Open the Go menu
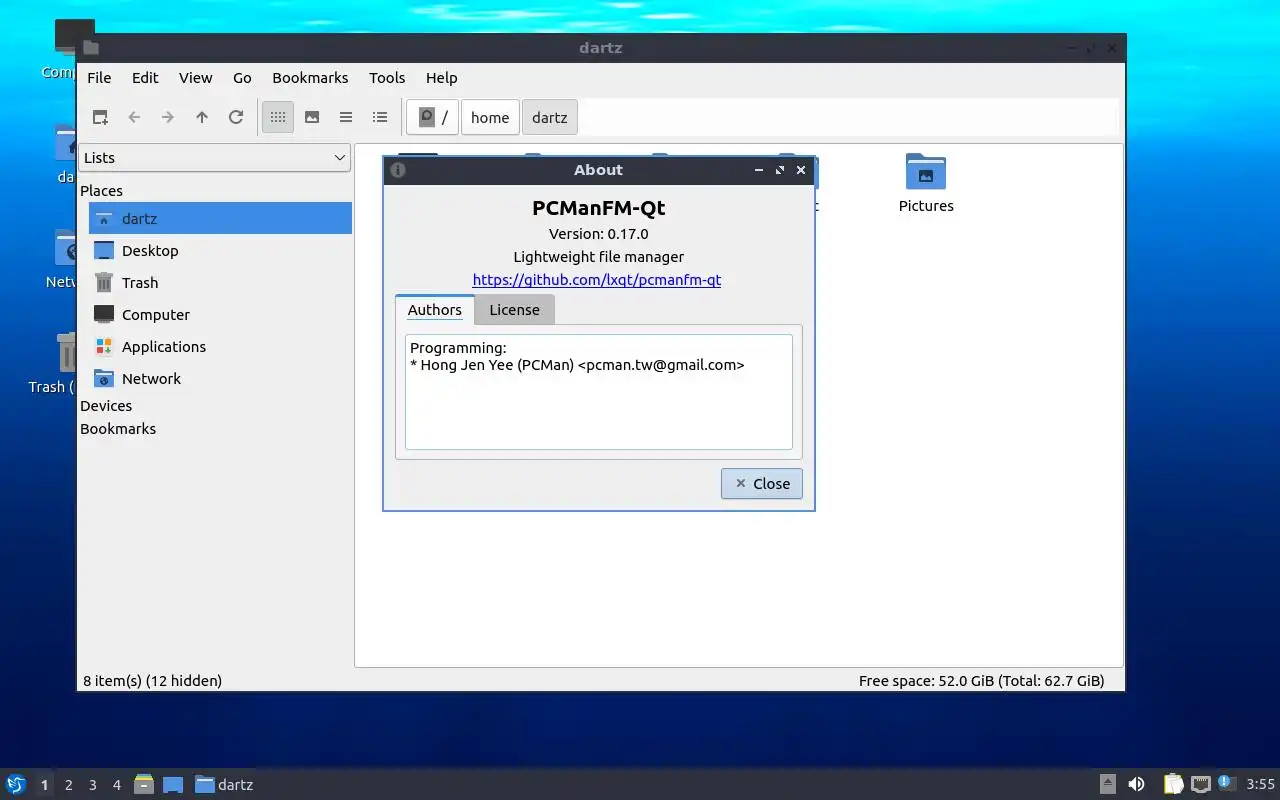Image resolution: width=1280 pixels, height=800 pixels. point(242,78)
